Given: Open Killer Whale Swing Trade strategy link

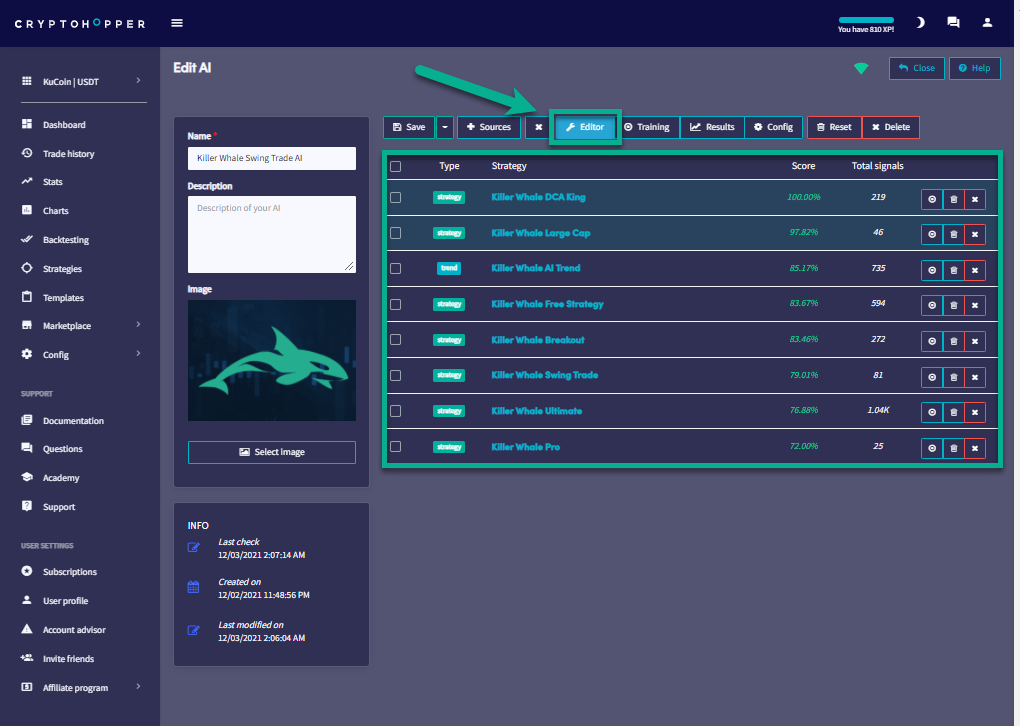Looking at the screenshot, I should coord(544,376).
